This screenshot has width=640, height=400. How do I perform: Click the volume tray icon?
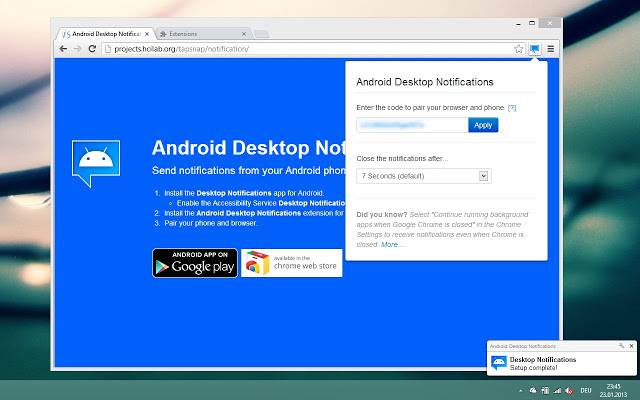pyautogui.click(x=569, y=391)
